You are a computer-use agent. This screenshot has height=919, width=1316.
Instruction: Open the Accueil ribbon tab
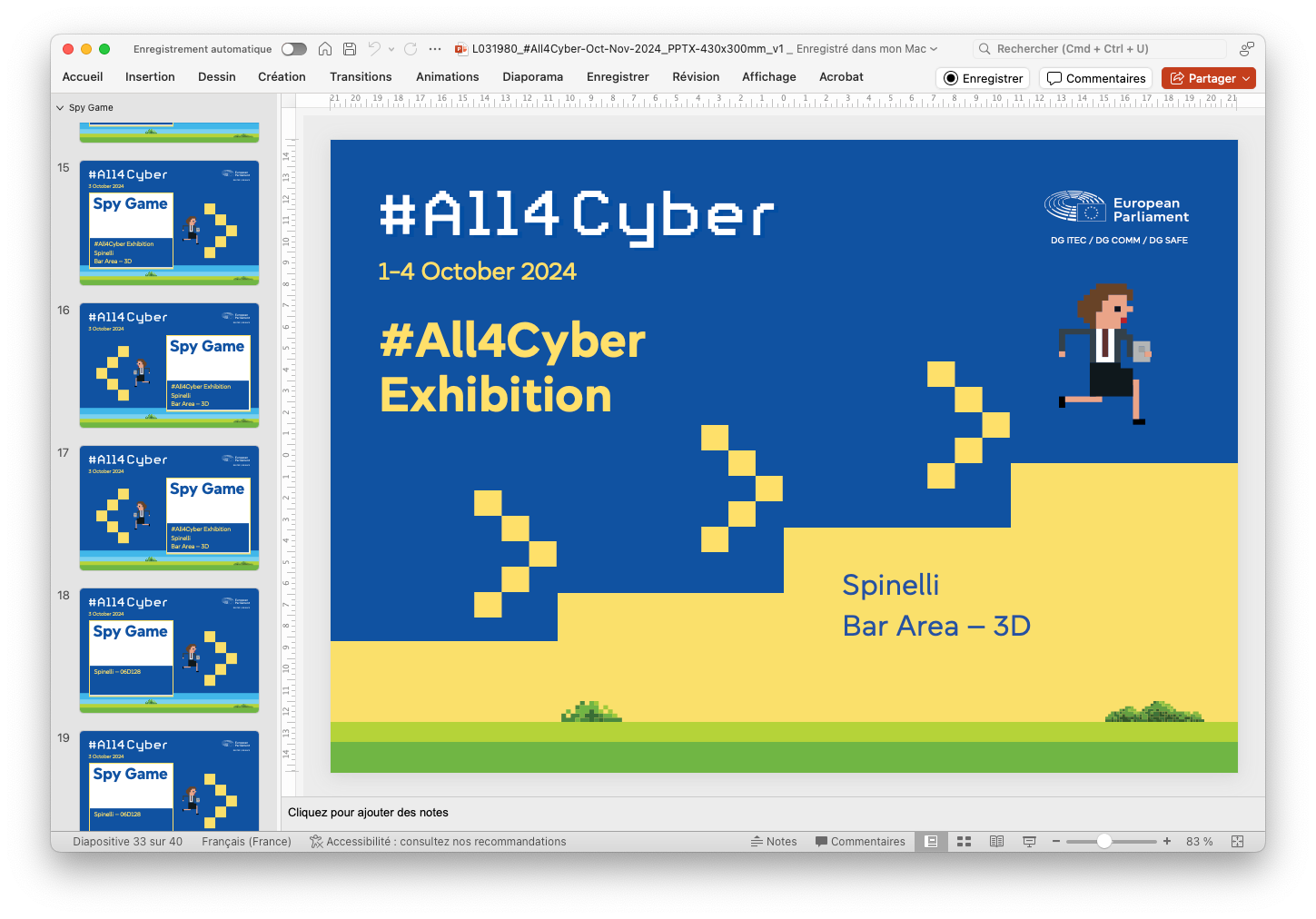[x=83, y=77]
